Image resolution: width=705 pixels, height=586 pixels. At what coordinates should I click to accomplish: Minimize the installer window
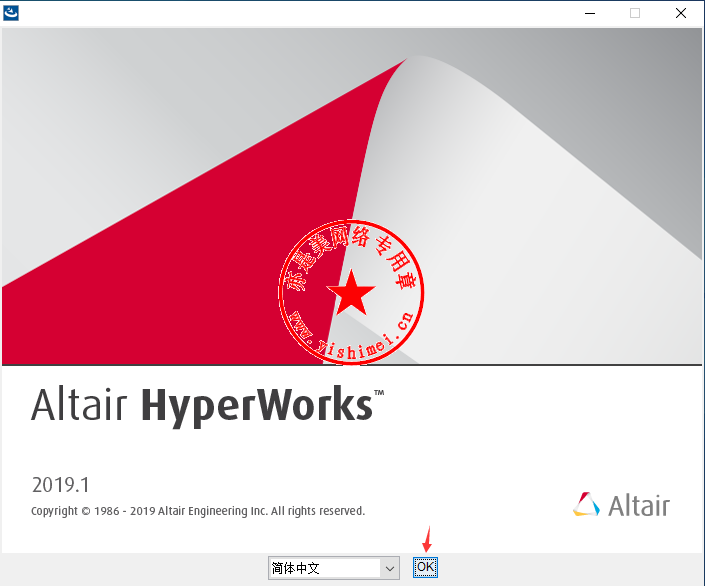pyautogui.click(x=590, y=13)
